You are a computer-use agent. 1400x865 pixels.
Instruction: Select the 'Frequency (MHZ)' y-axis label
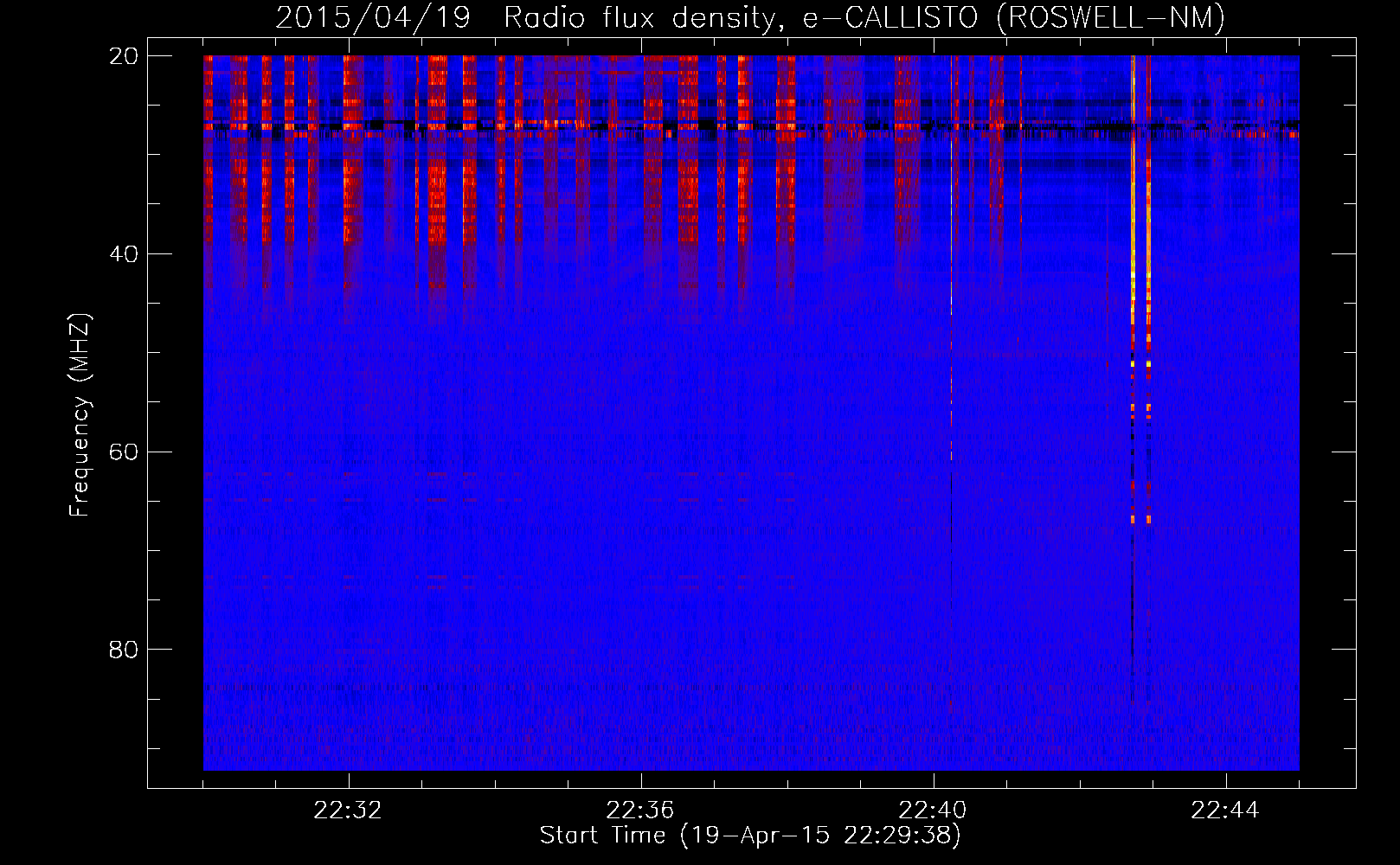(x=80, y=415)
